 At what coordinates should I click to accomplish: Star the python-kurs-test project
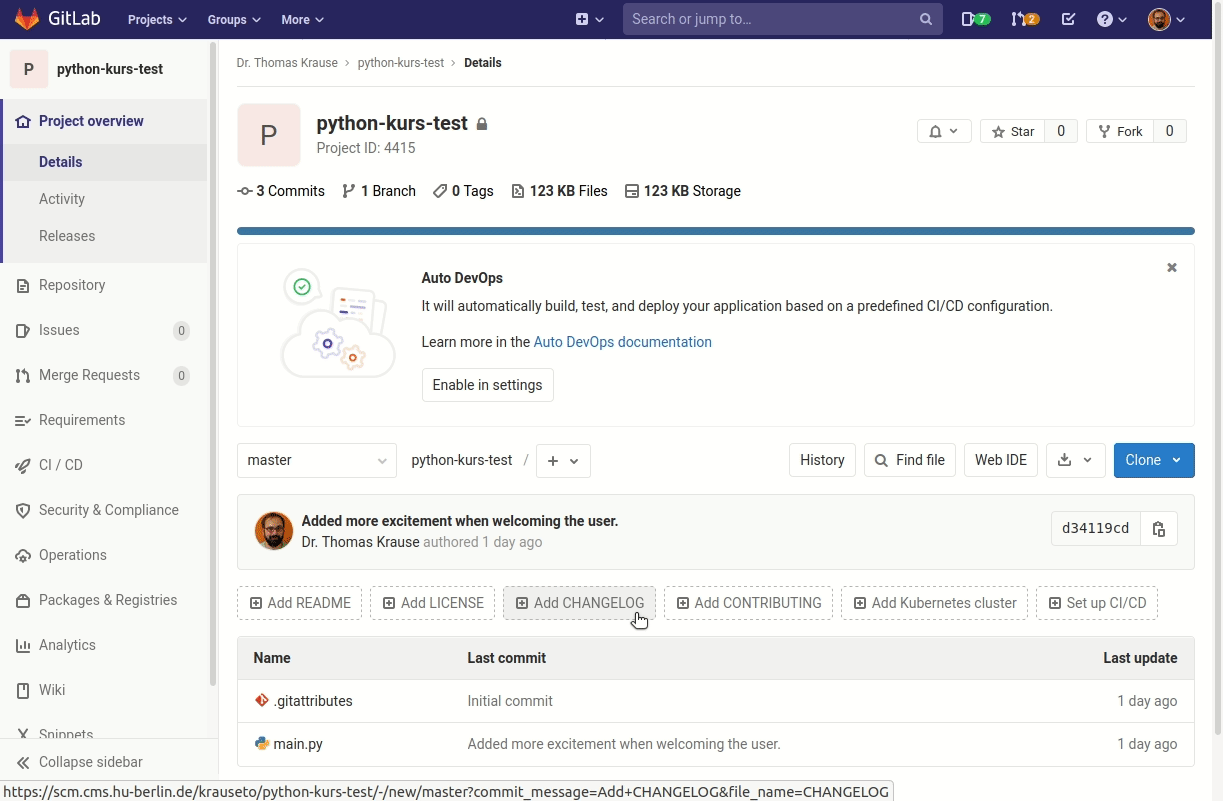tap(1013, 131)
